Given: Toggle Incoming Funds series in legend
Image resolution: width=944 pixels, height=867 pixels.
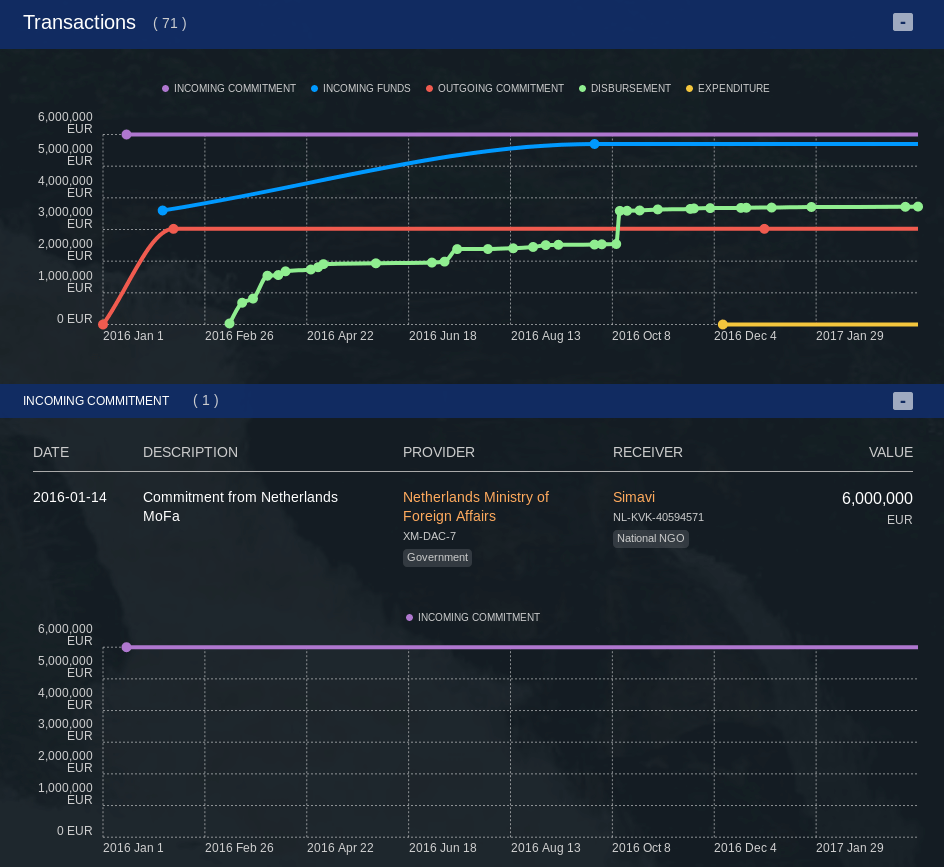Looking at the screenshot, I should coord(360,89).
